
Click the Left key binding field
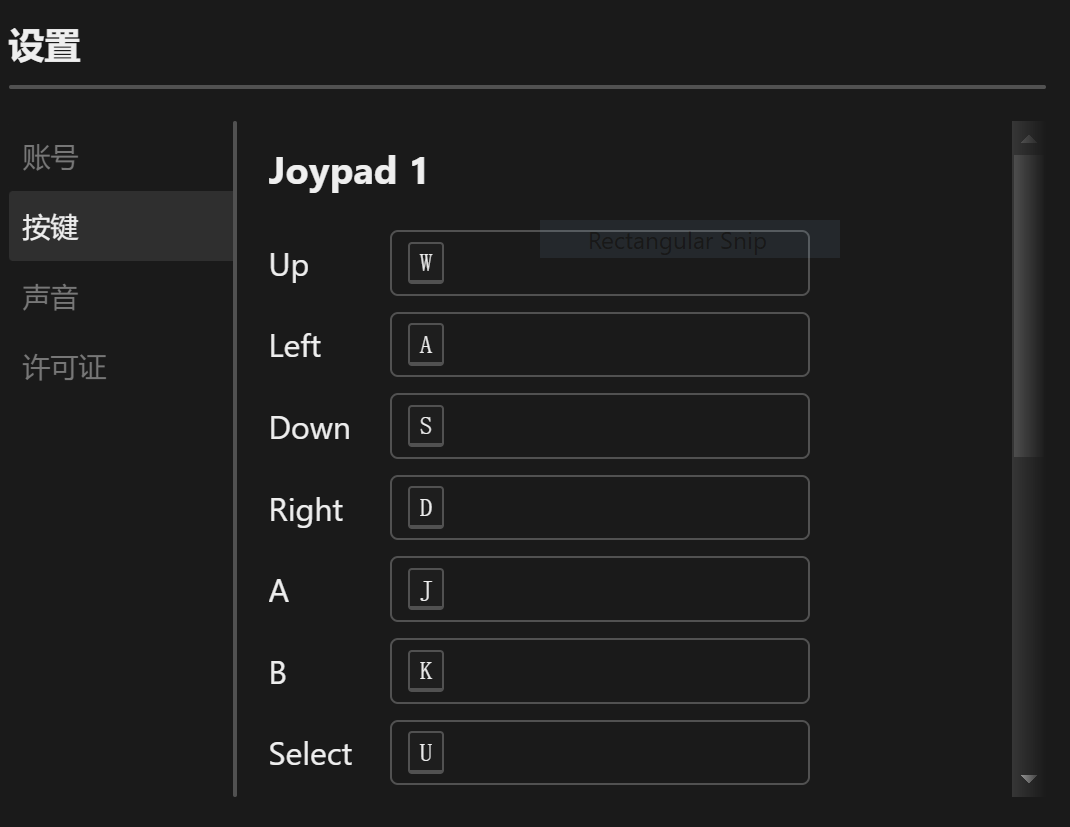[x=600, y=344]
